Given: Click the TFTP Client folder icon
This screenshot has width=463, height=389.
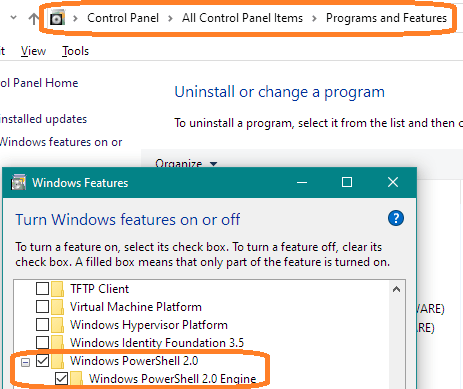Looking at the screenshot, I should coord(58,289).
